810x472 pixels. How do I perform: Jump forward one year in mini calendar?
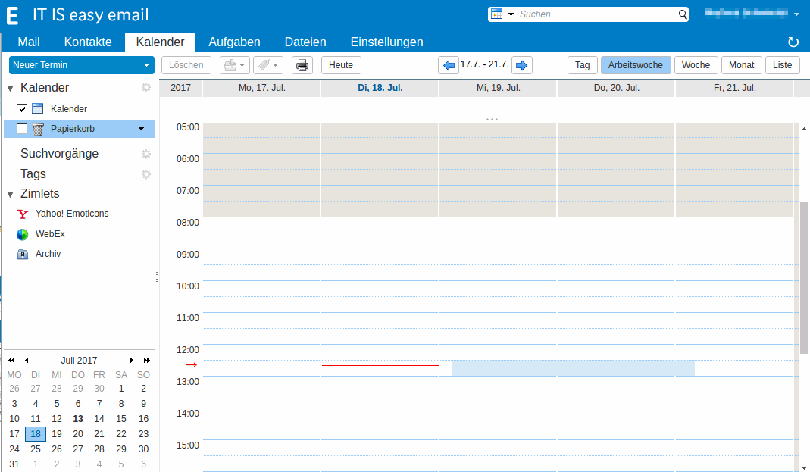coord(147,360)
